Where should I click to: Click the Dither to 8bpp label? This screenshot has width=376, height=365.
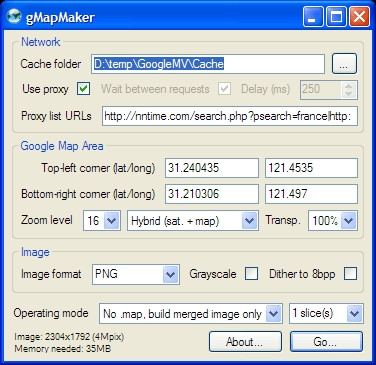[x=302, y=274]
